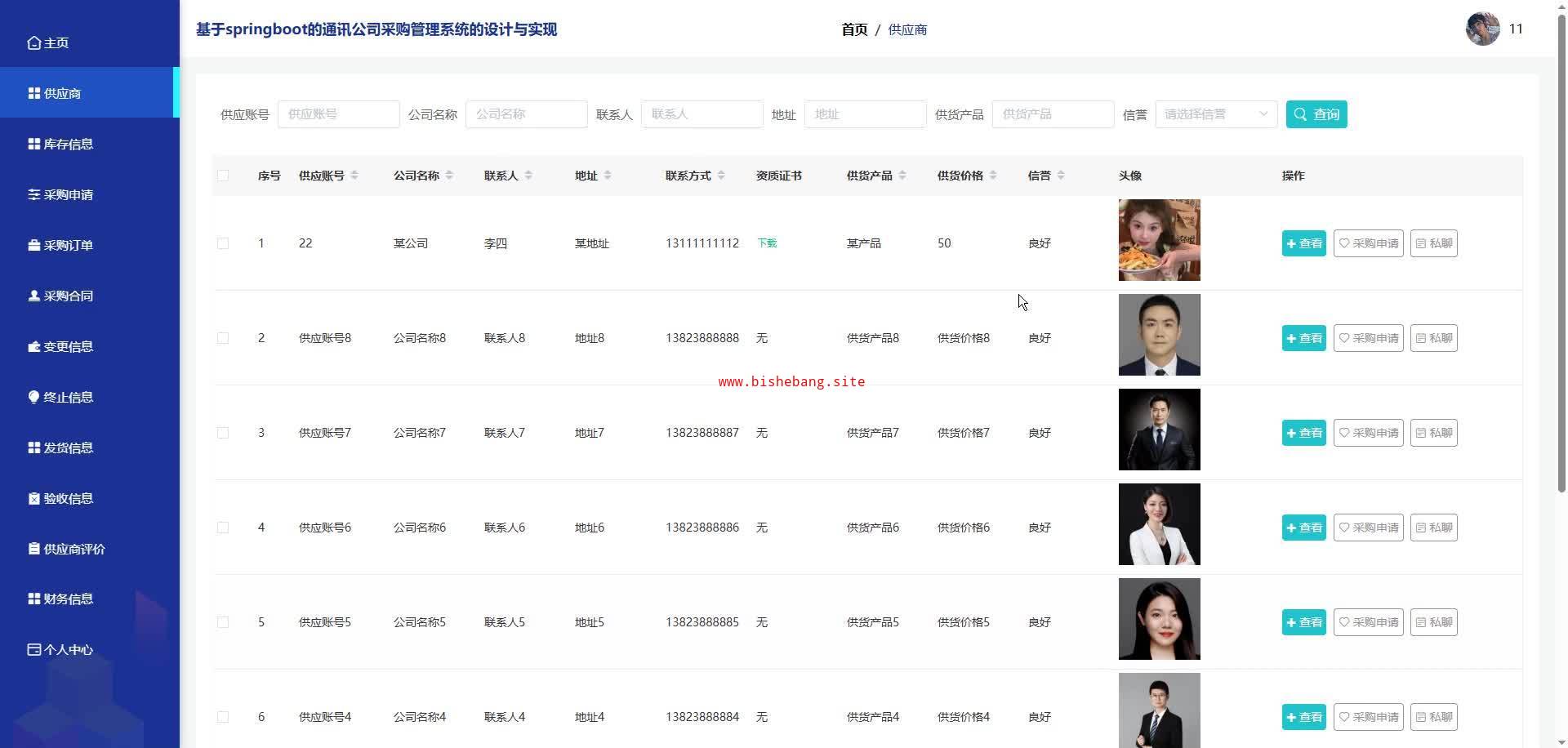Click 采购申请 button for 供应账号5 row
Screen dimensions: 1568x748
[1369, 622]
